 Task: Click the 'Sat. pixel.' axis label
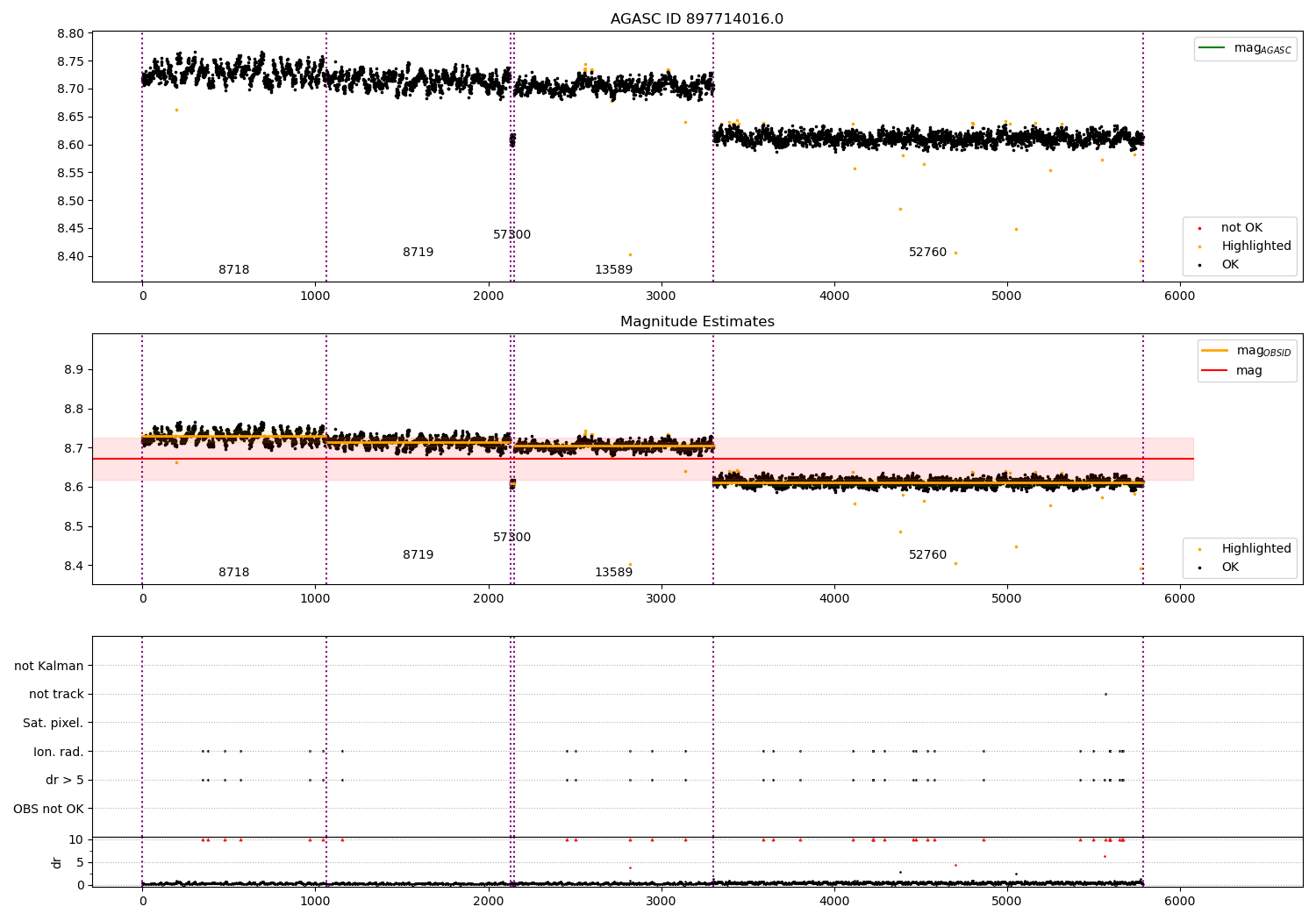[x=54, y=724]
